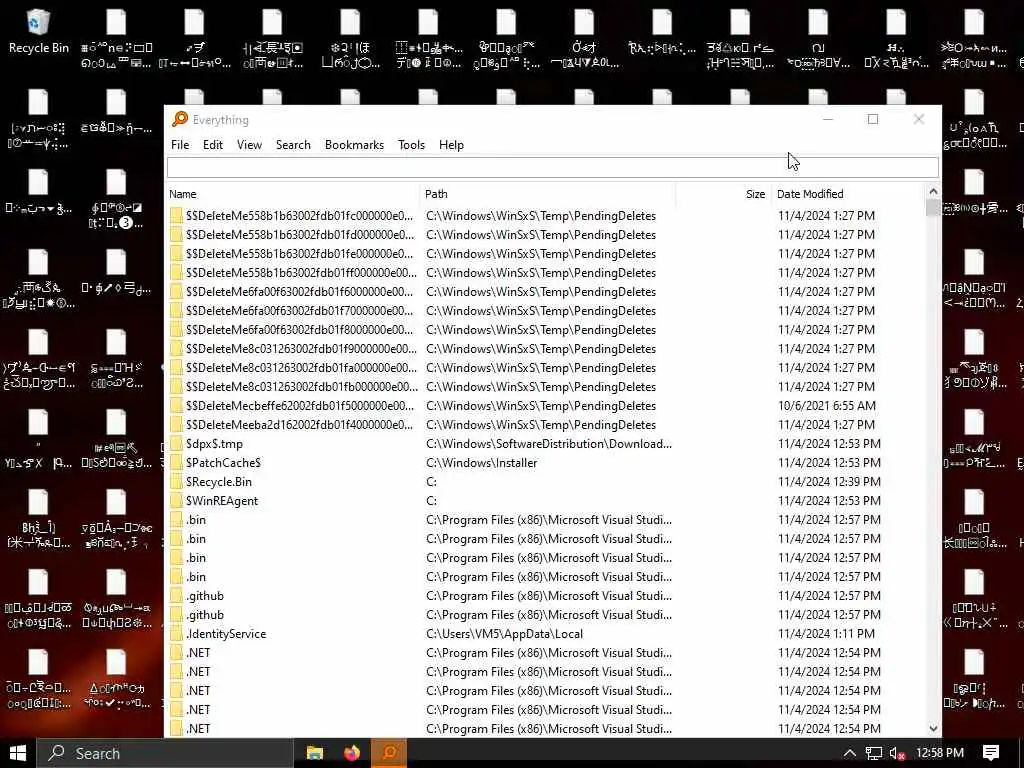Show hidden system tray icons
Image resolution: width=1024 pixels, height=768 pixels.
(x=849, y=754)
